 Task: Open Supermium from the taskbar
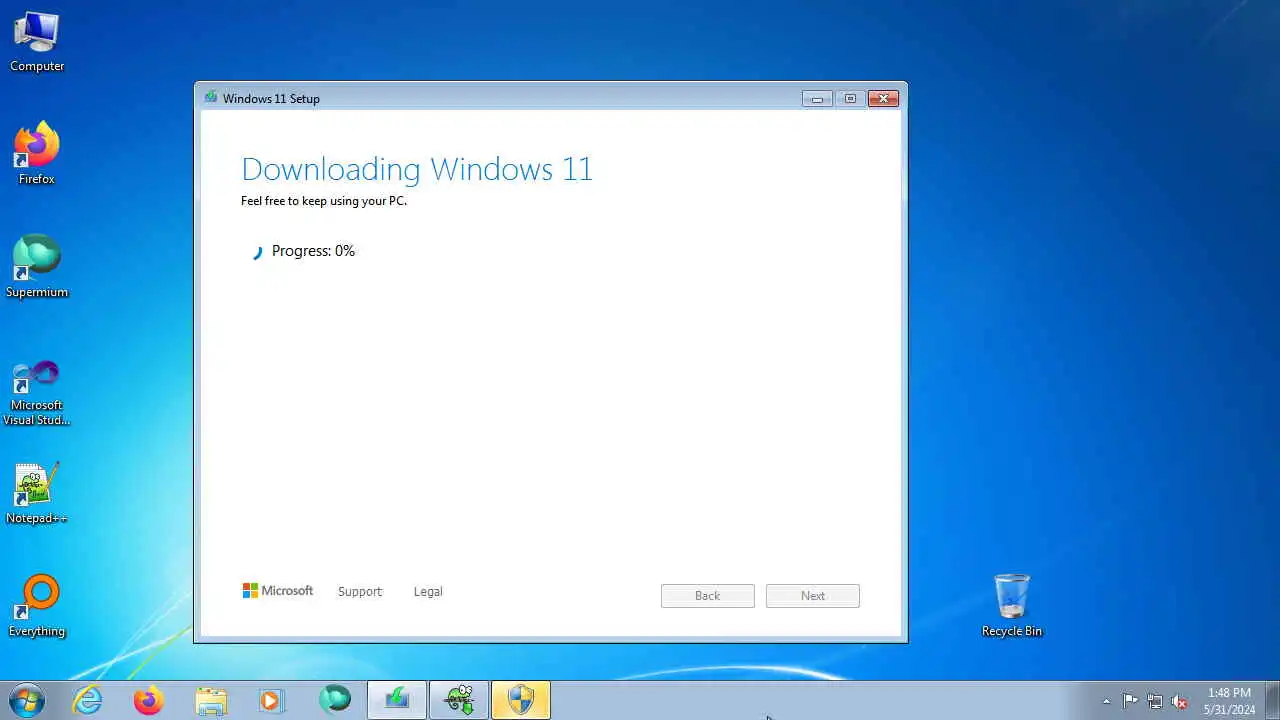335,699
